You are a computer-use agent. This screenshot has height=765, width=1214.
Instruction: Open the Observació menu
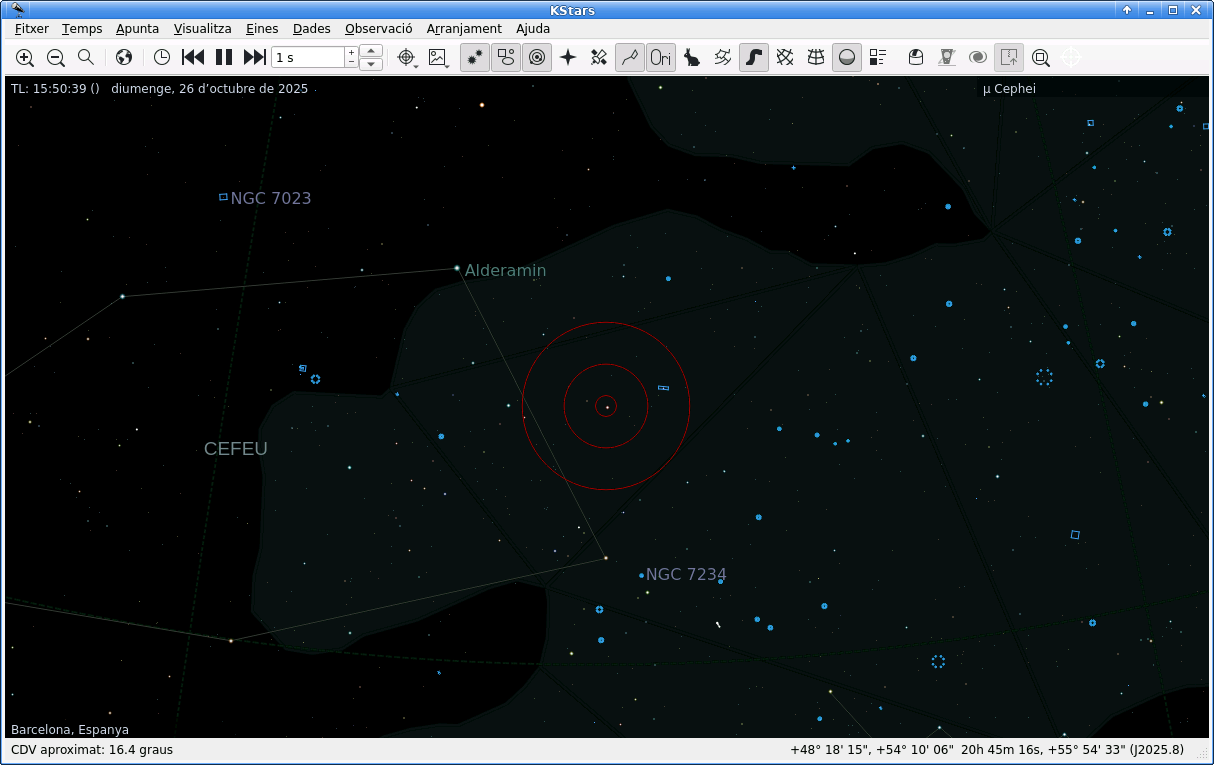(x=378, y=29)
